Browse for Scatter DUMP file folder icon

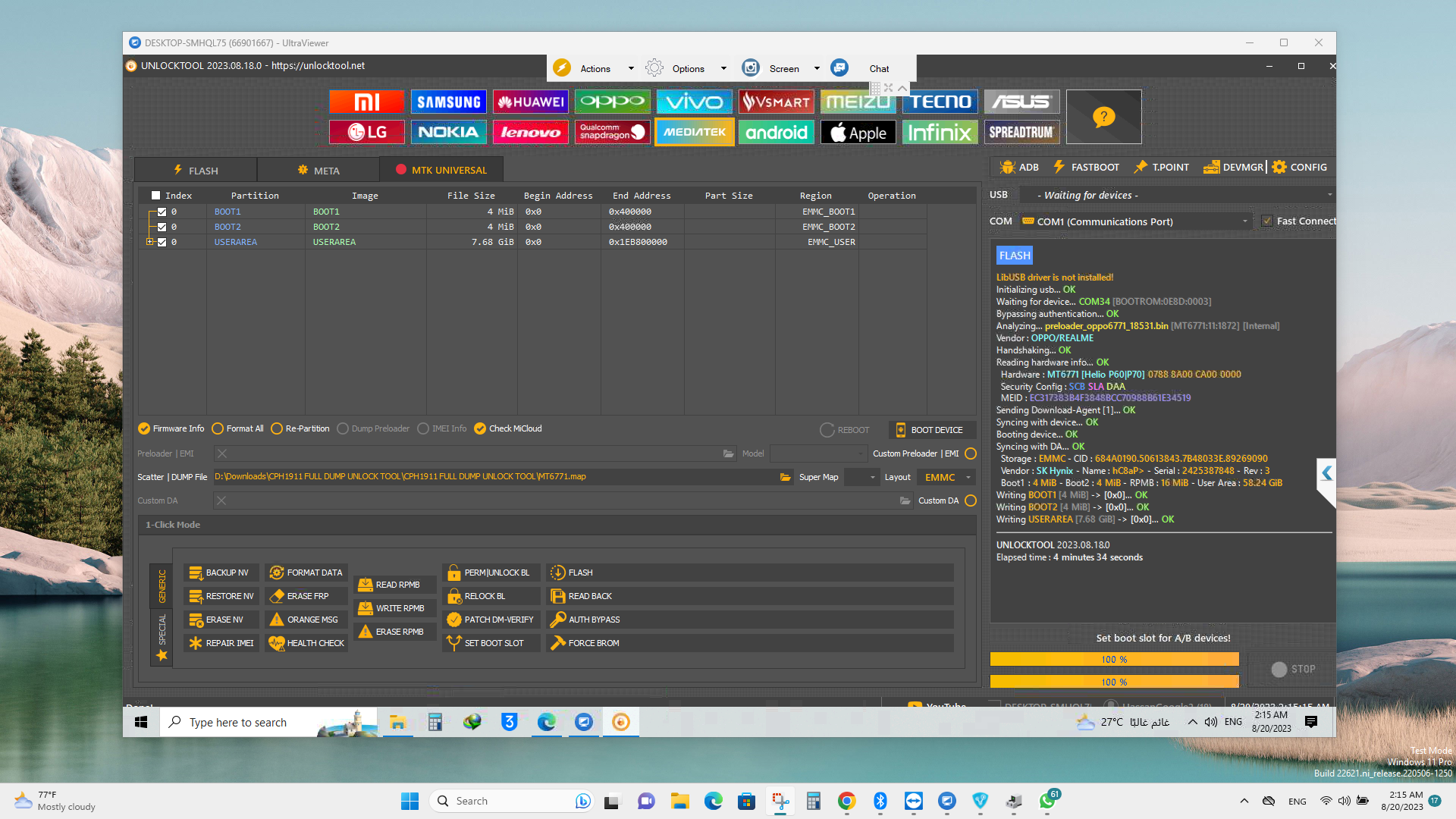coord(785,477)
